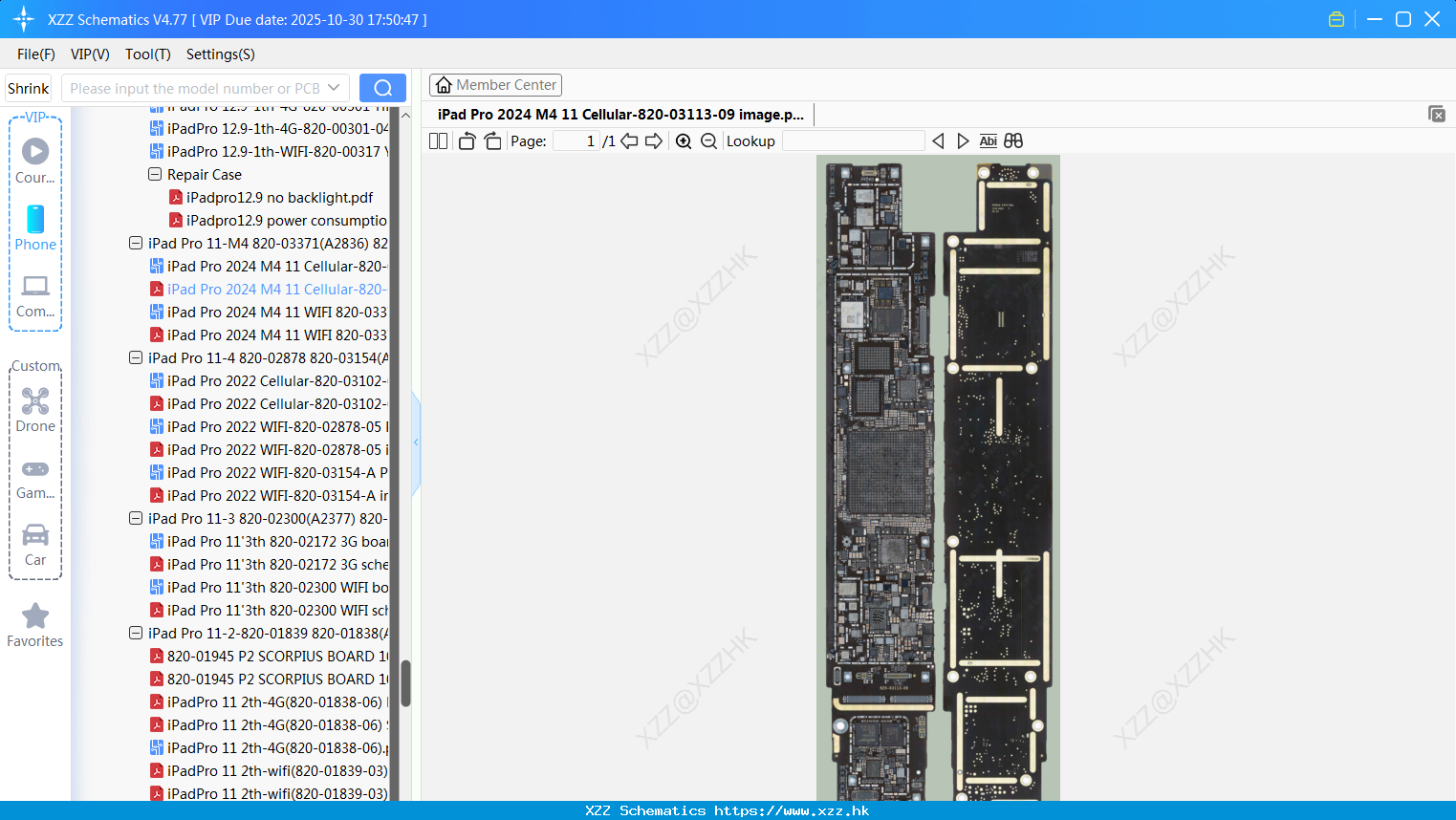Open the Game console category
The height and width of the screenshot is (820, 1456).
click(35, 468)
